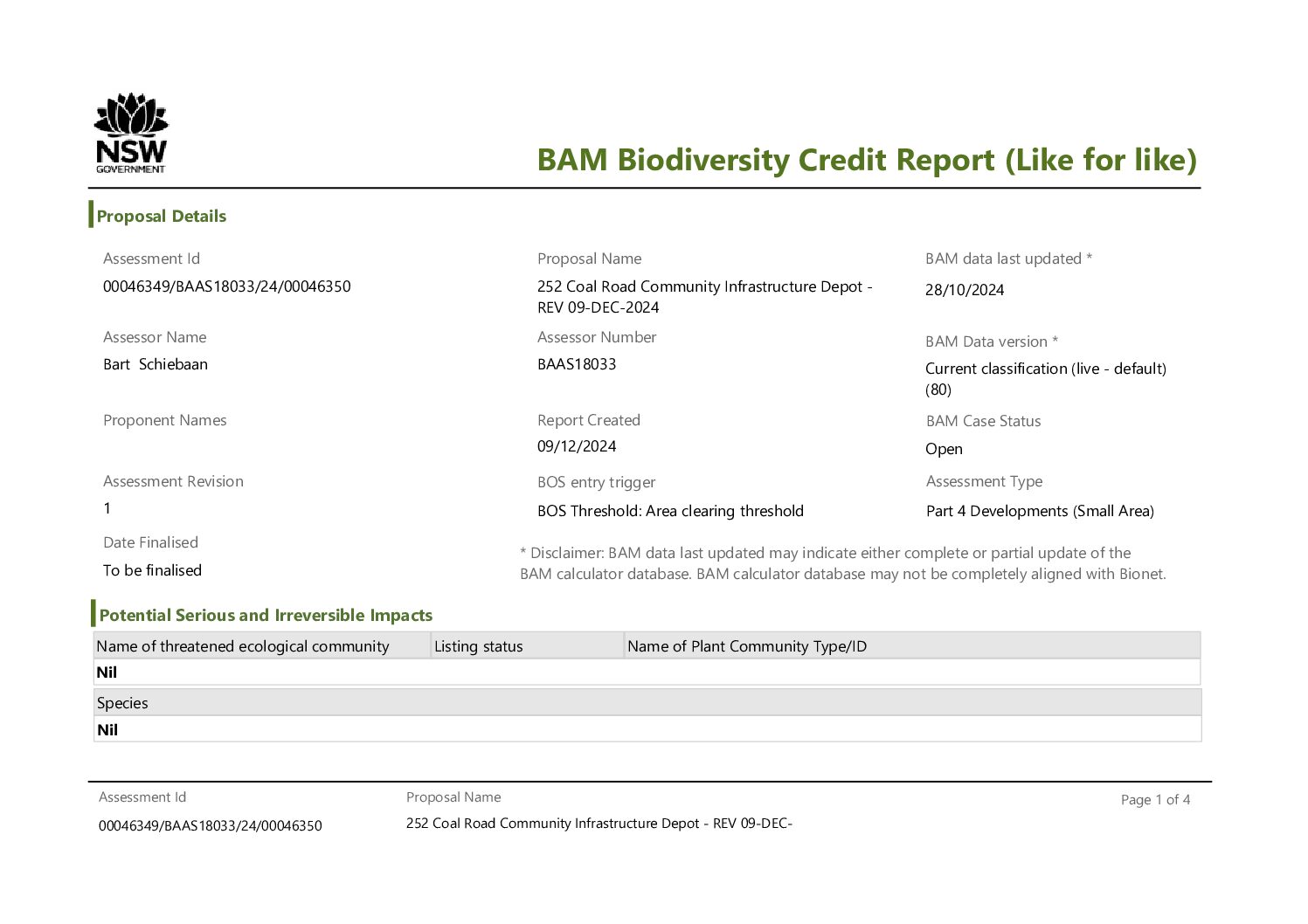Select the report created date 09/12/2024
The height and width of the screenshot is (924, 1308).
577,446
